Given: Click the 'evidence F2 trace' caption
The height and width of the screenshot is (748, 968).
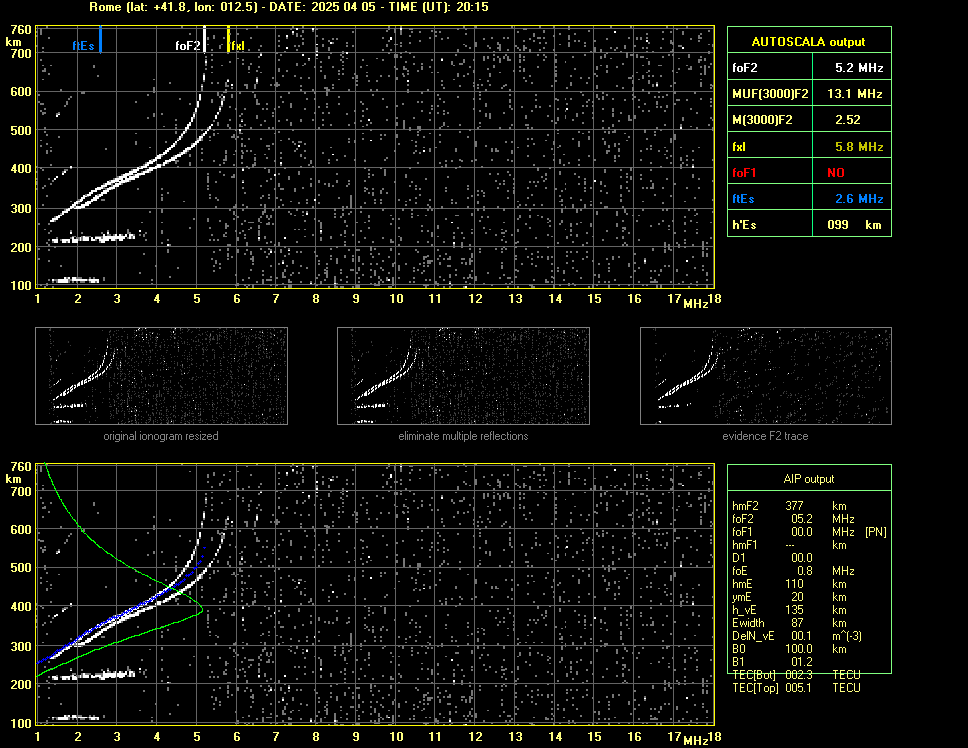Looking at the screenshot, I should (x=765, y=436).
